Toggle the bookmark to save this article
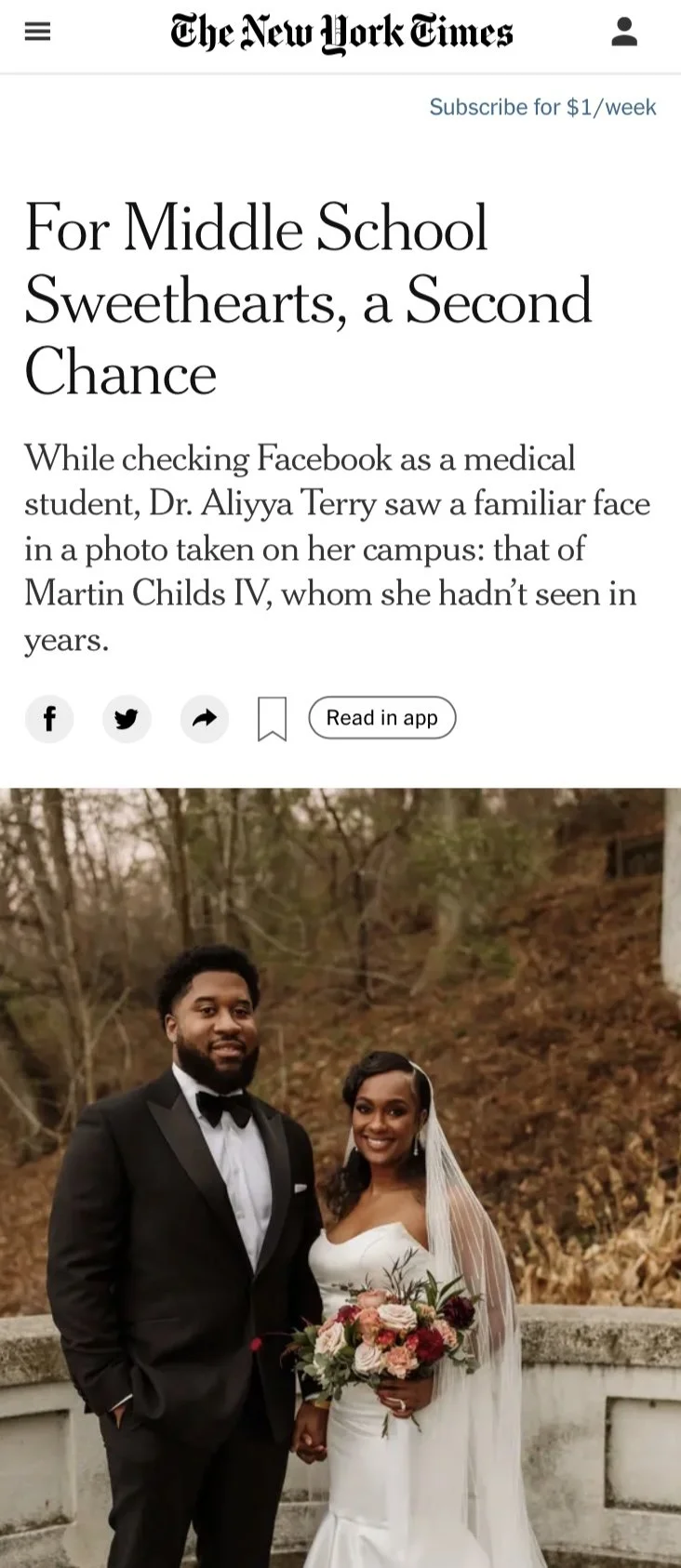Image resolution: width=681 pixels, height=1568 pixels. (x=272, y=719)
